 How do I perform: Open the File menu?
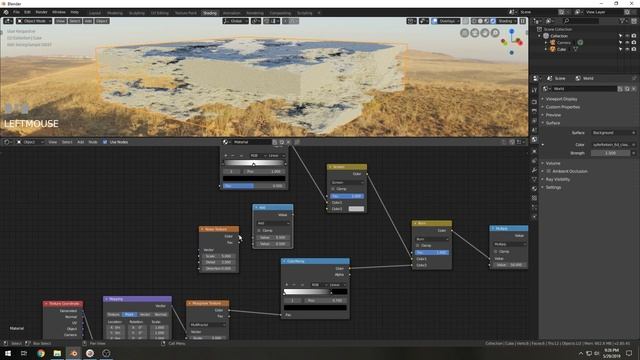tap(16, 12)
